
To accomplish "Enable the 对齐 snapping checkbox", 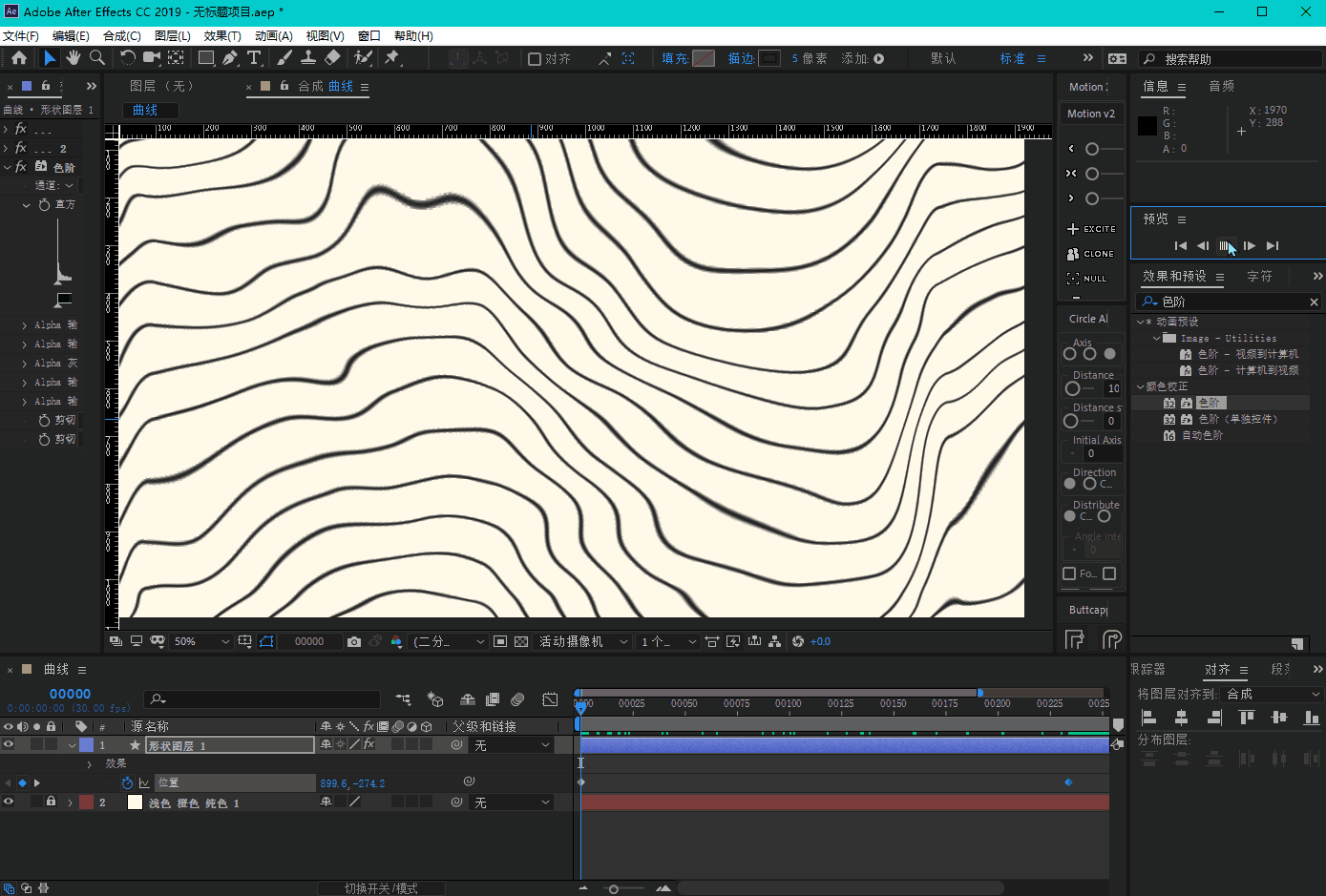I will 535,59.
